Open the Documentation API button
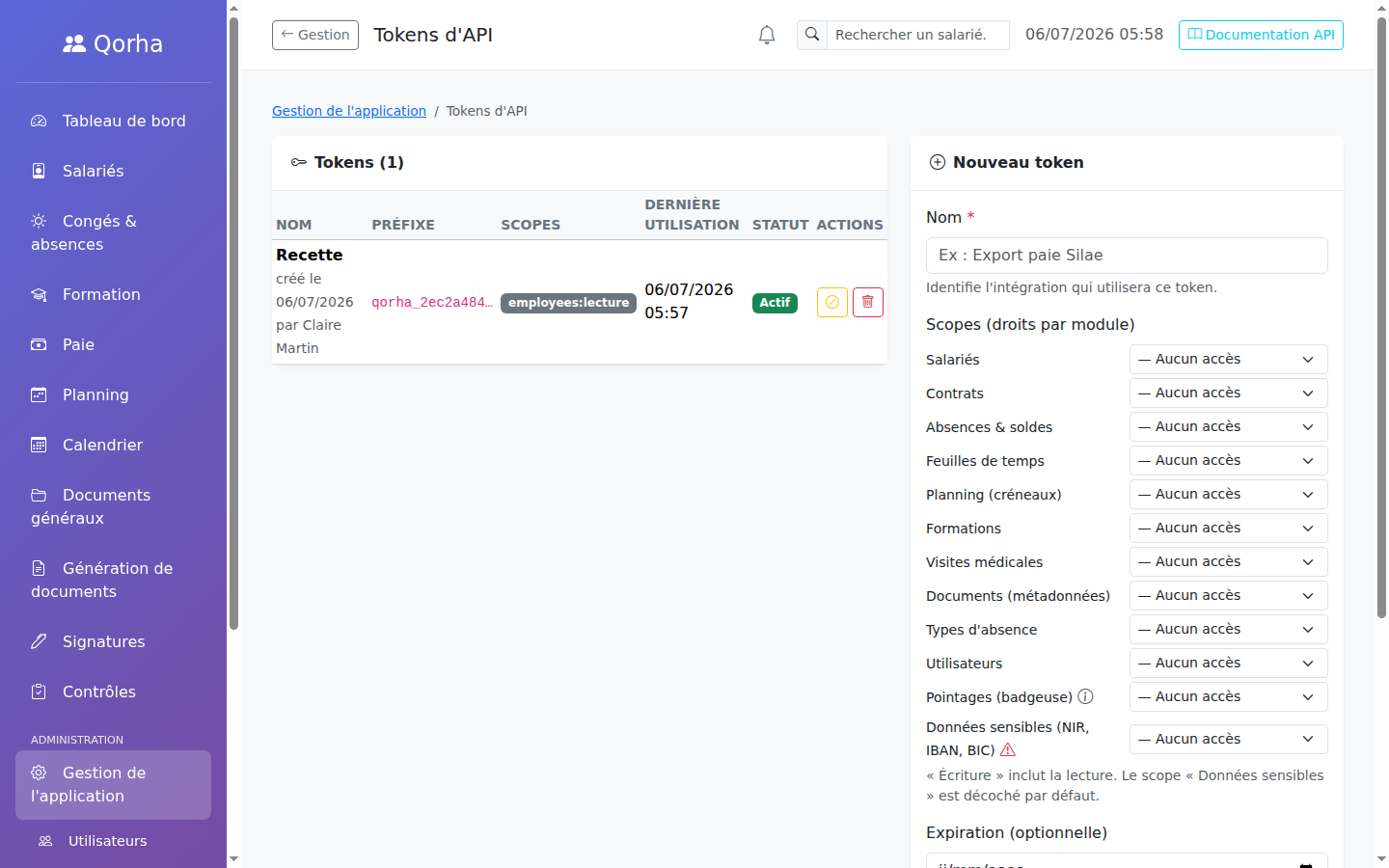The height and width of the screenshot is (868, 1389). (x=1261, y=35)
